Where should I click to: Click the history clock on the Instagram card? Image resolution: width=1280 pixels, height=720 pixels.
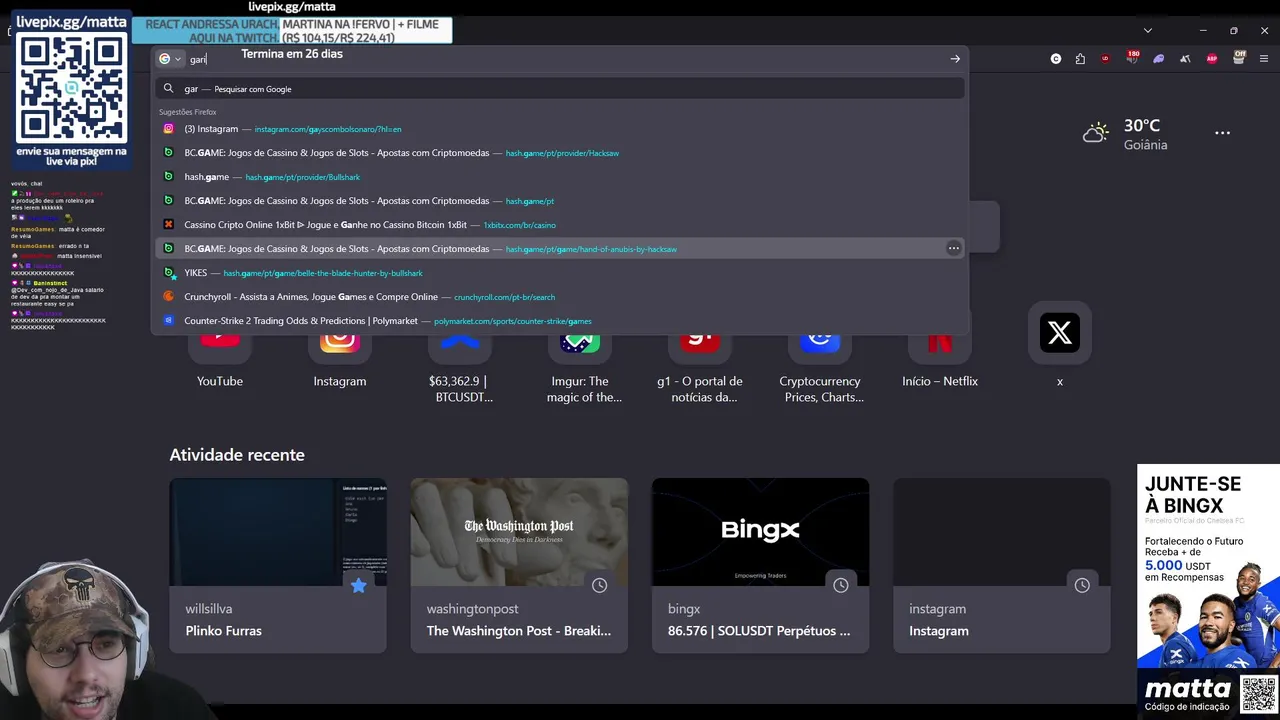click(1082, 585)
